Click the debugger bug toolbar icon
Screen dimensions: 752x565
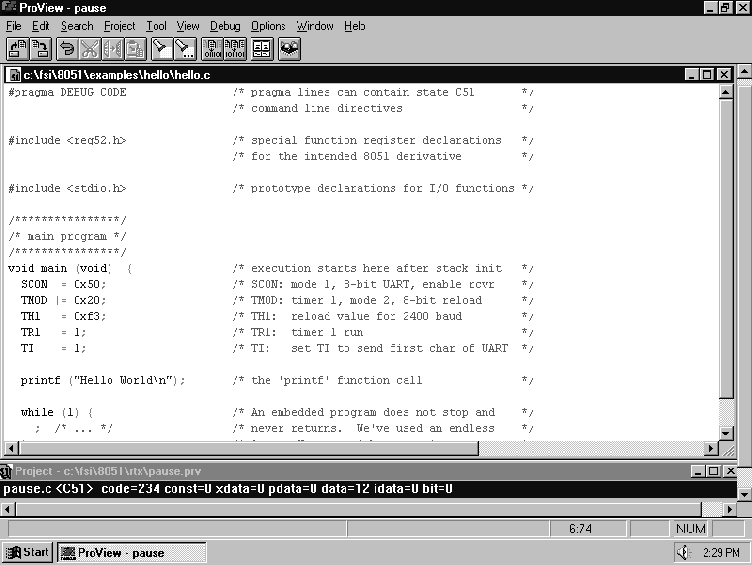click(x=289, y=47)
